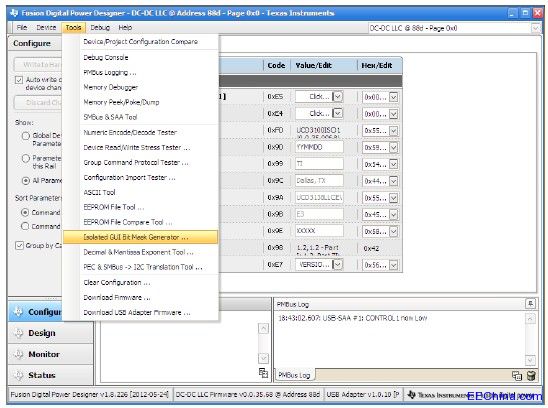Open the Device menu

[x=46, y=28]
